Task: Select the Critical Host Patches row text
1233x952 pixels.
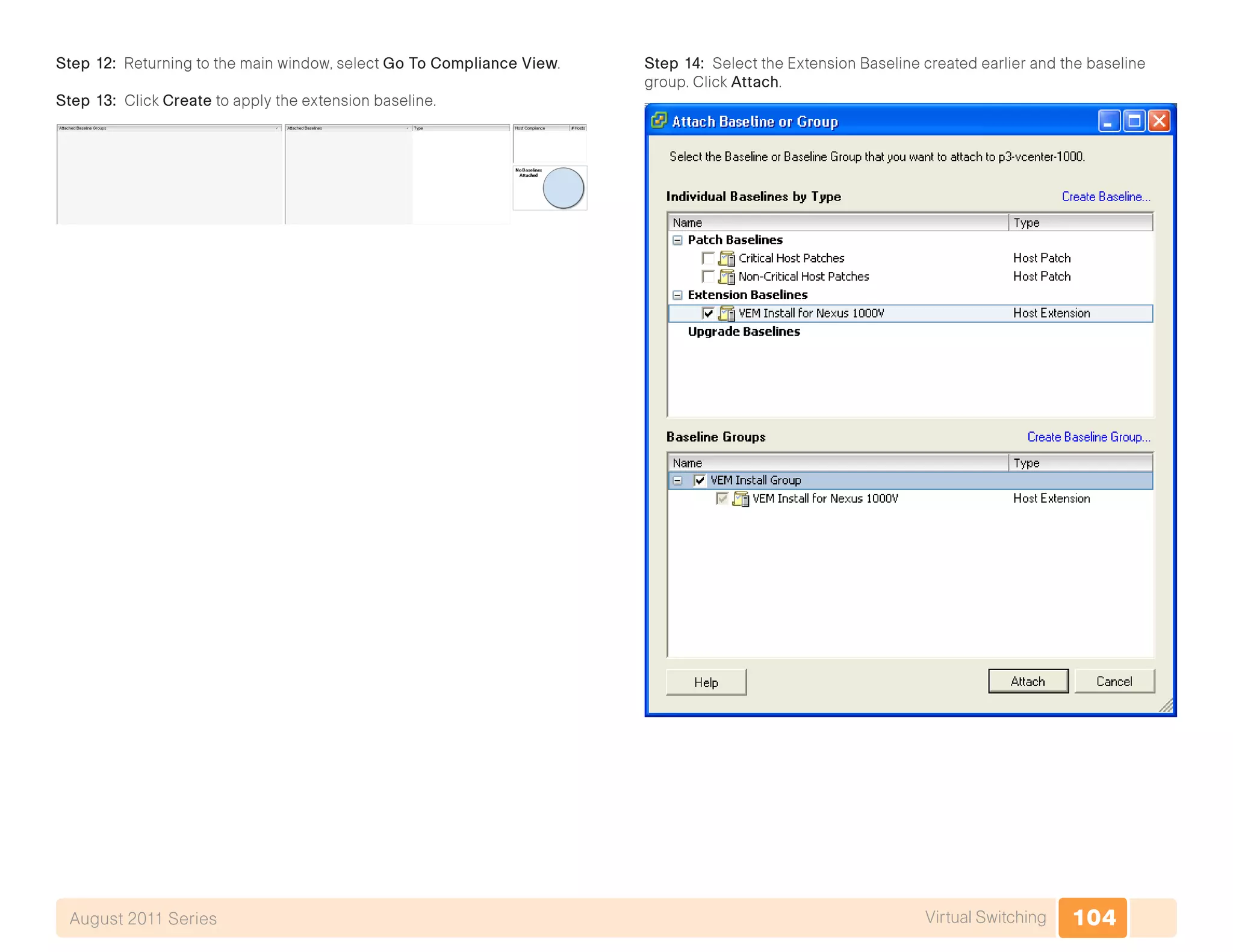Action: click(x=791, y=258)
